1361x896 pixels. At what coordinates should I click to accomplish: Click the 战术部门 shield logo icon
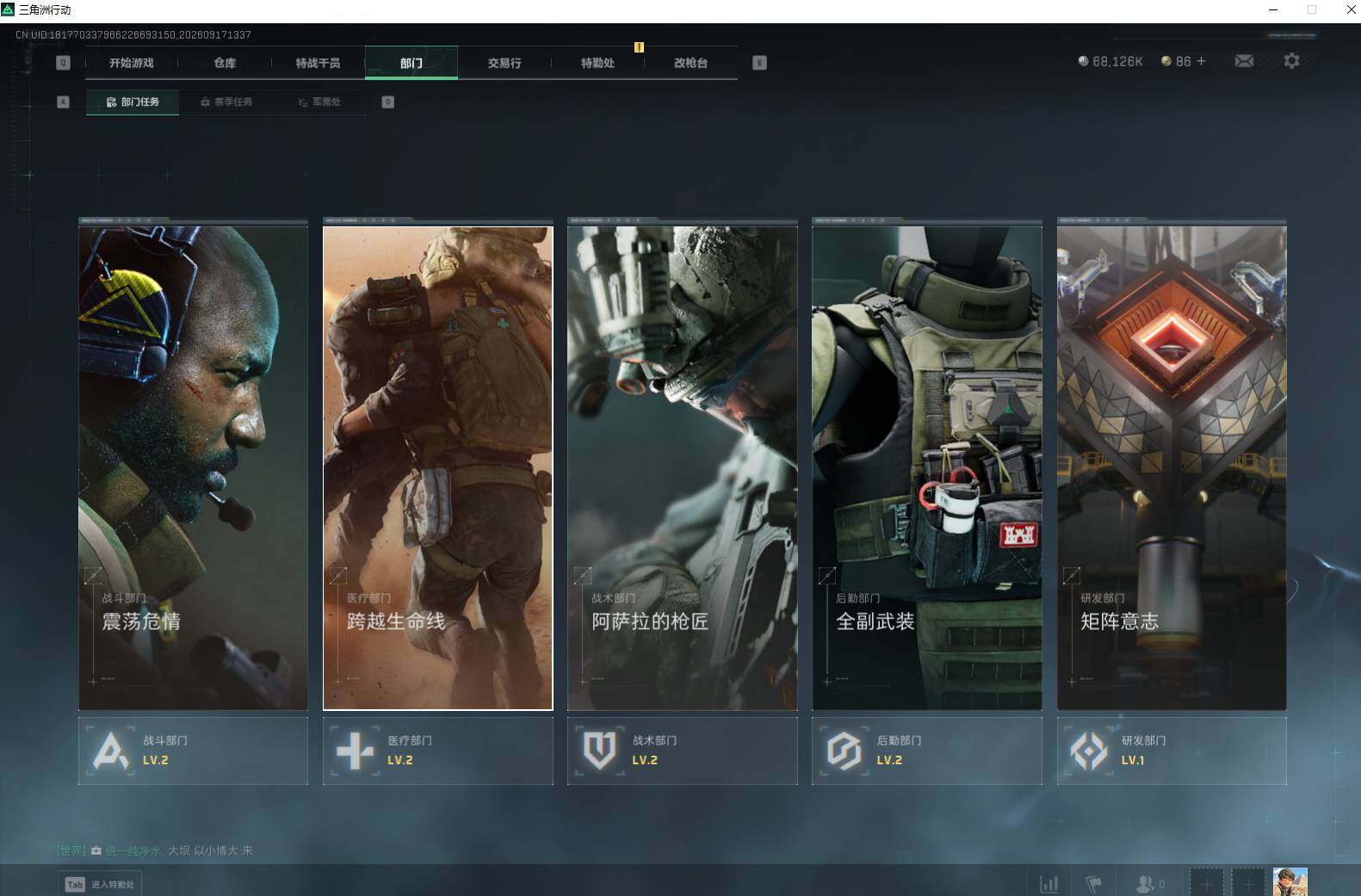pyautogui.click(x=599, y=751)
